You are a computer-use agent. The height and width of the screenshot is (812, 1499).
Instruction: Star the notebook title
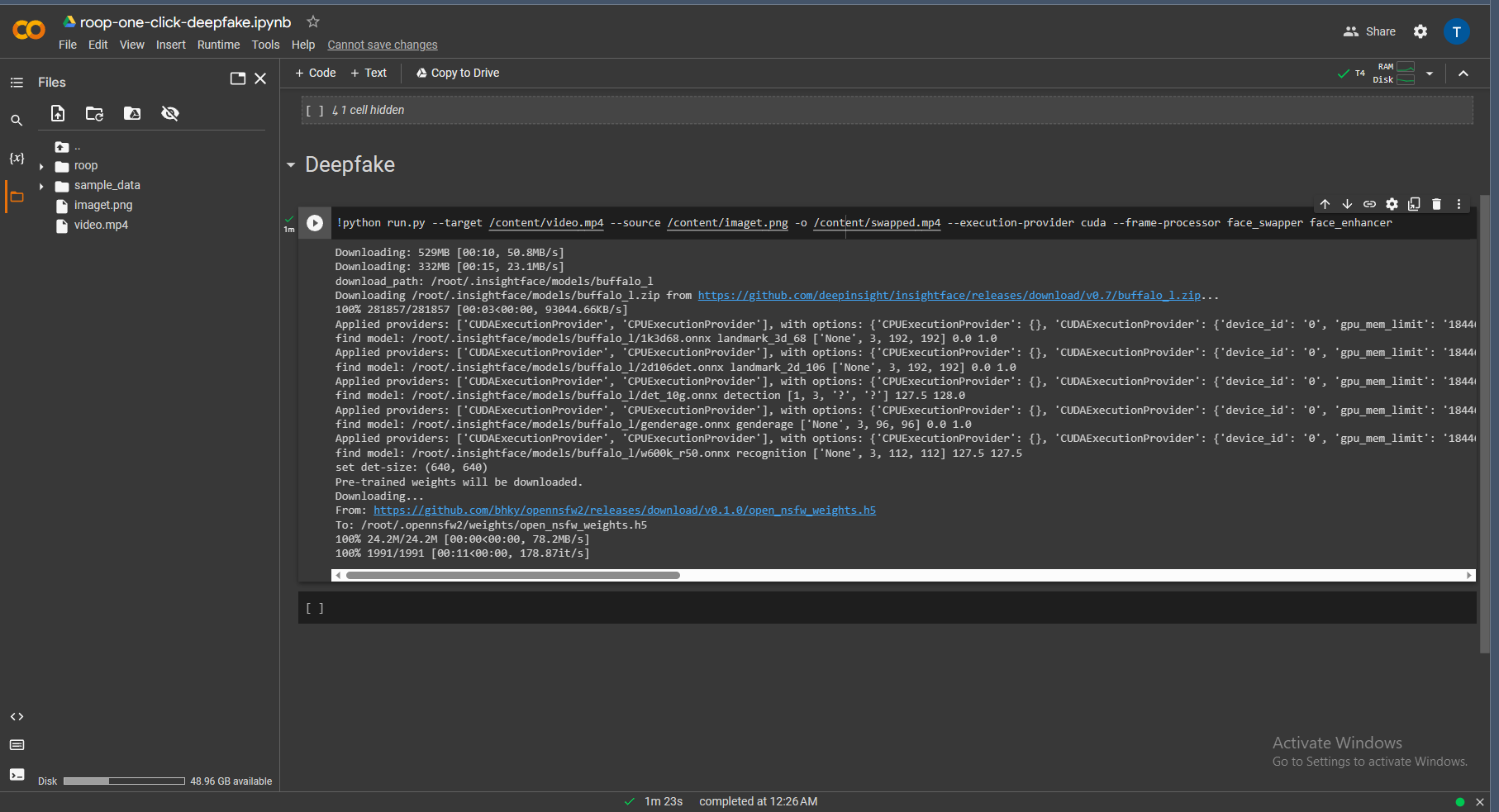(313, 22)
